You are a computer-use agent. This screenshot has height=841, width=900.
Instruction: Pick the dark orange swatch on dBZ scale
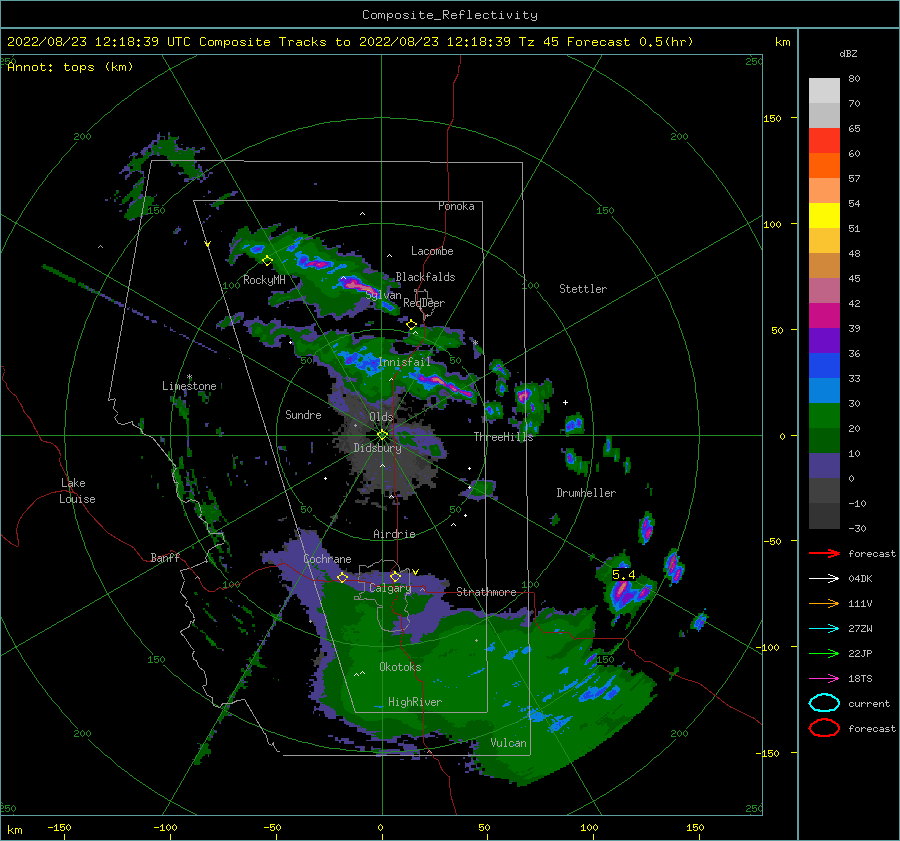(x=824, y=166)
